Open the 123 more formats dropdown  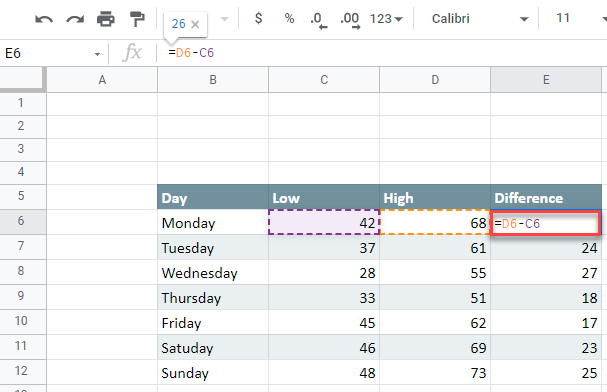click(386, 19)
